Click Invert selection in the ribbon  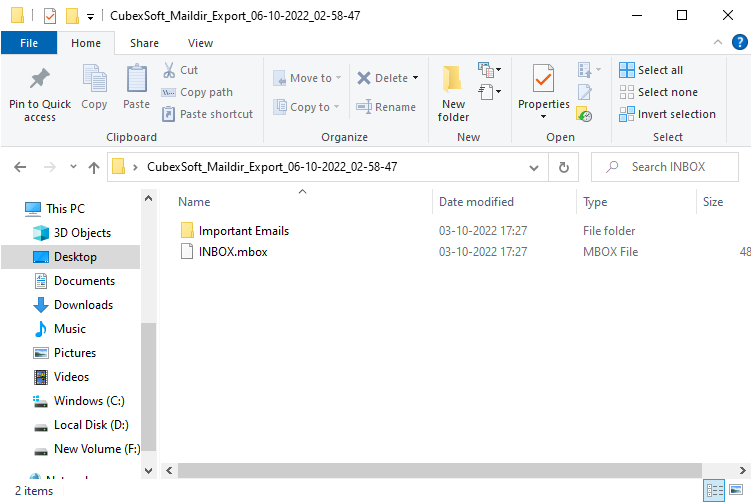coord(667,114)
